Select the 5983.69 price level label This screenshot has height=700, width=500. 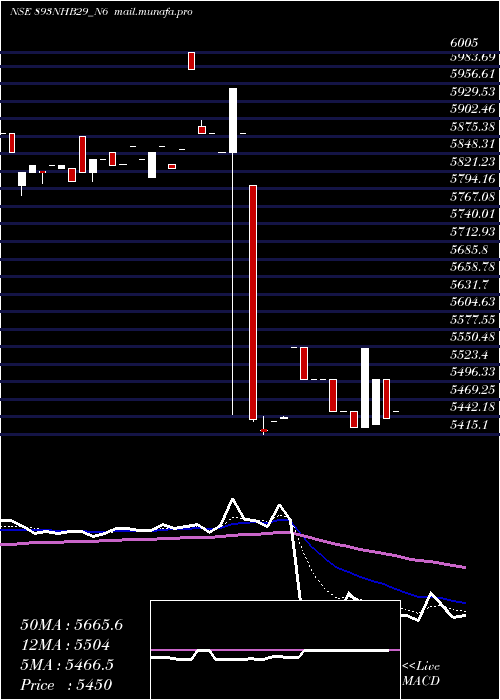click(472, 57)
